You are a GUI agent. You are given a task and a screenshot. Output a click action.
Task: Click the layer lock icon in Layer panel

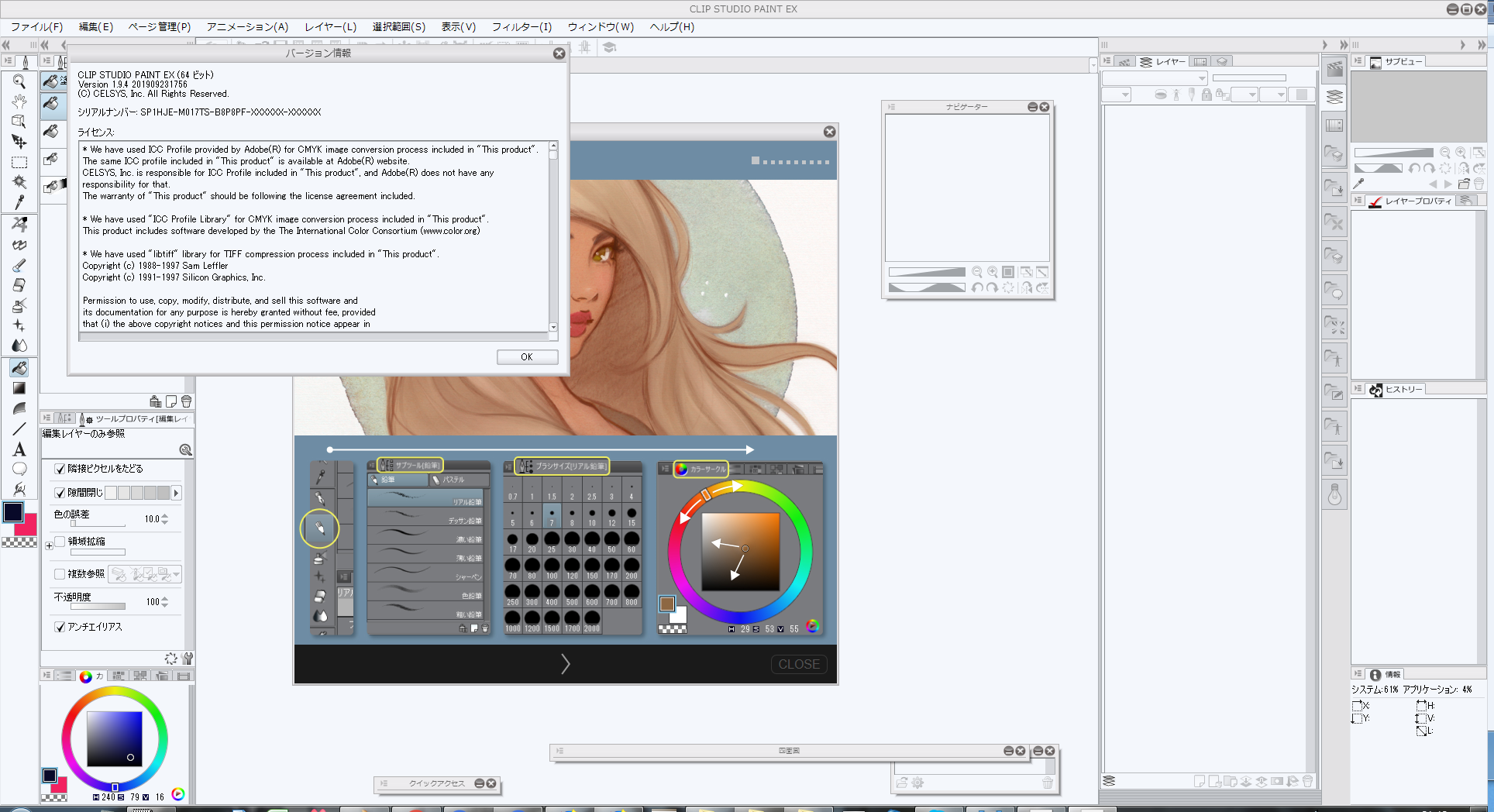[1206, 95]
